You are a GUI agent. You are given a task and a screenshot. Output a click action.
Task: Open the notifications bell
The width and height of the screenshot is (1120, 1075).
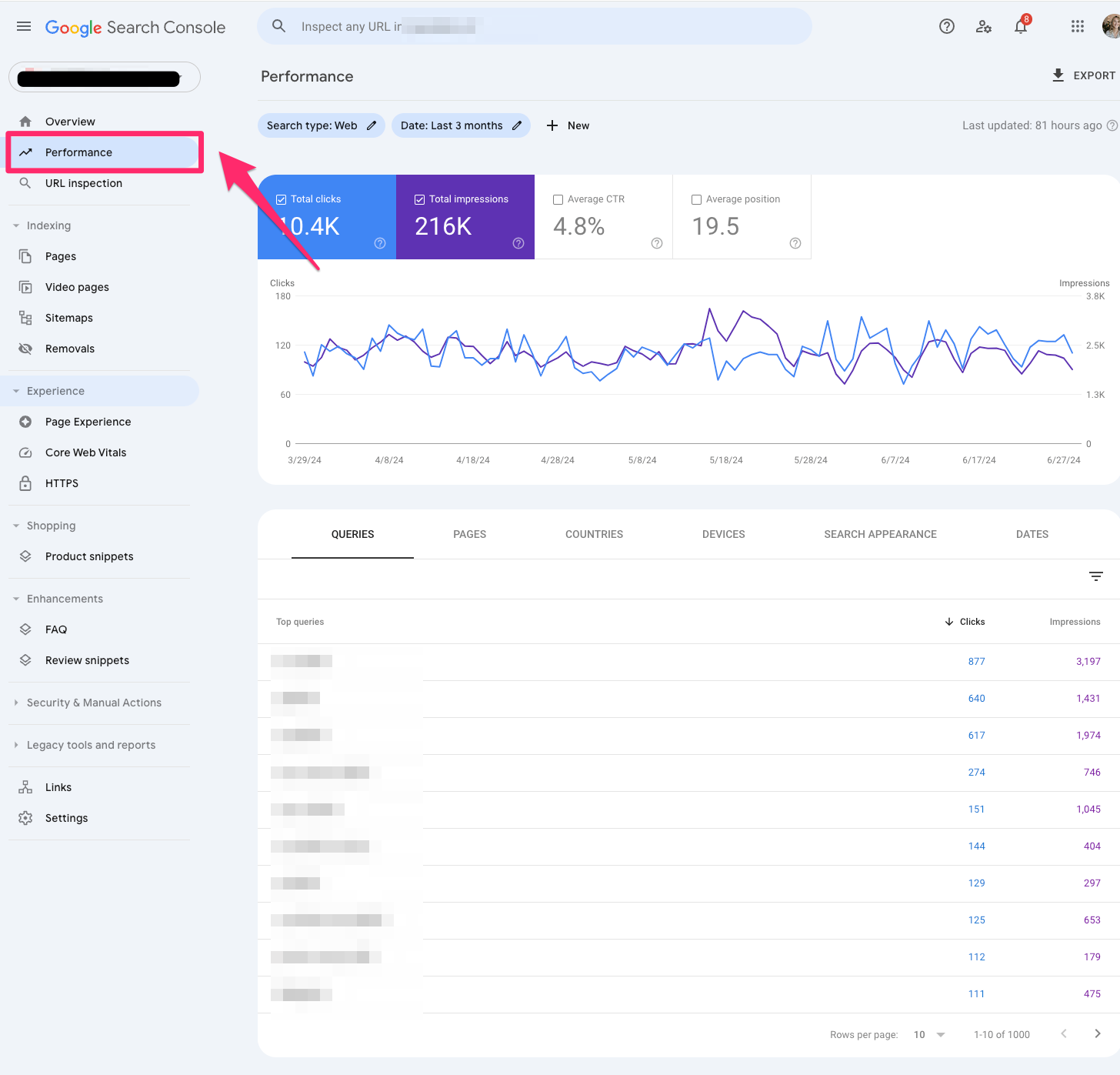[1021, 26]
